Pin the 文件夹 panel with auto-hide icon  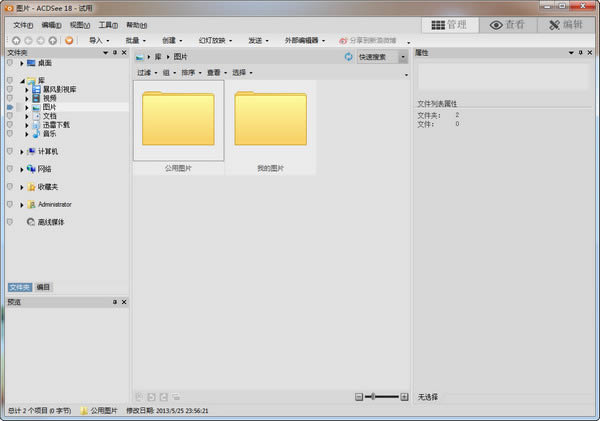(x=115, y=52)
